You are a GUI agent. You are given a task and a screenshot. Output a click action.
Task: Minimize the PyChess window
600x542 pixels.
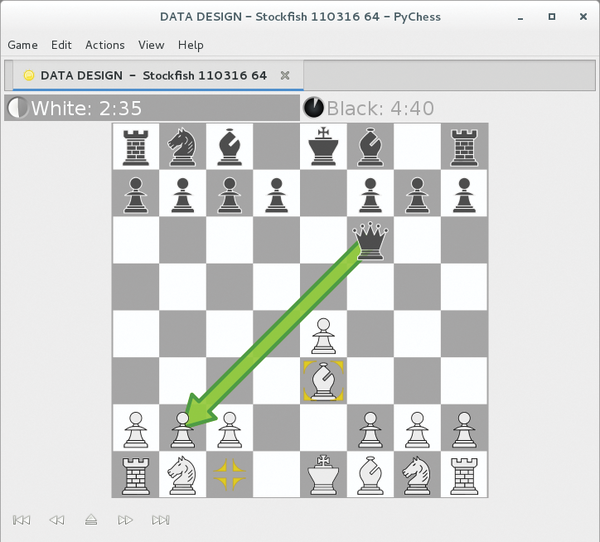click(520, 18)
